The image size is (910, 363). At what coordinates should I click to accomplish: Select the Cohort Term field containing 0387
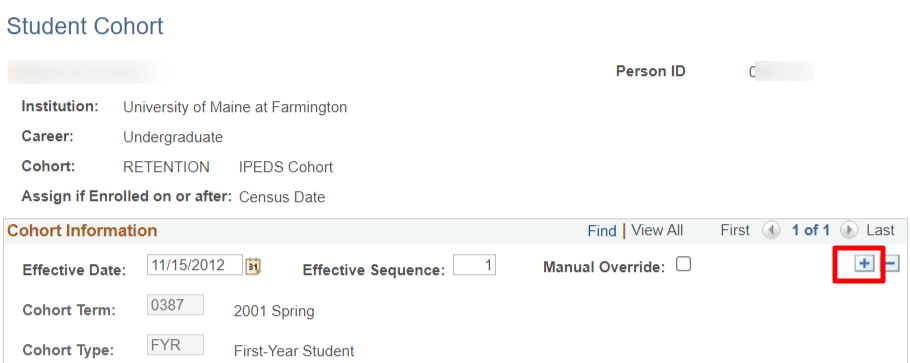click(175, 305)
